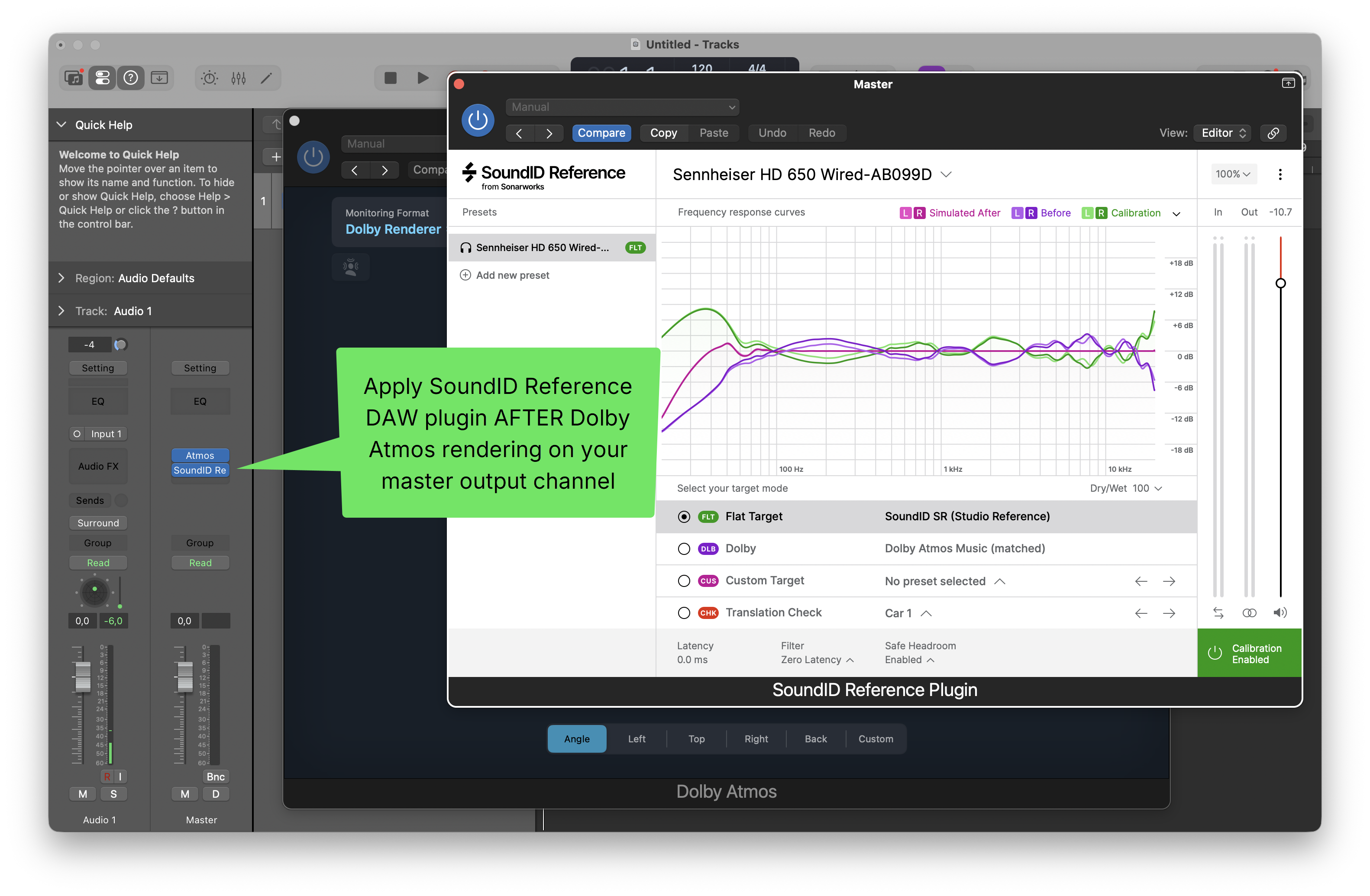Viewport: 1370px width, 896px height.
Task: Expand Region Audio Defaults section
Action: [x=61, y=278]
